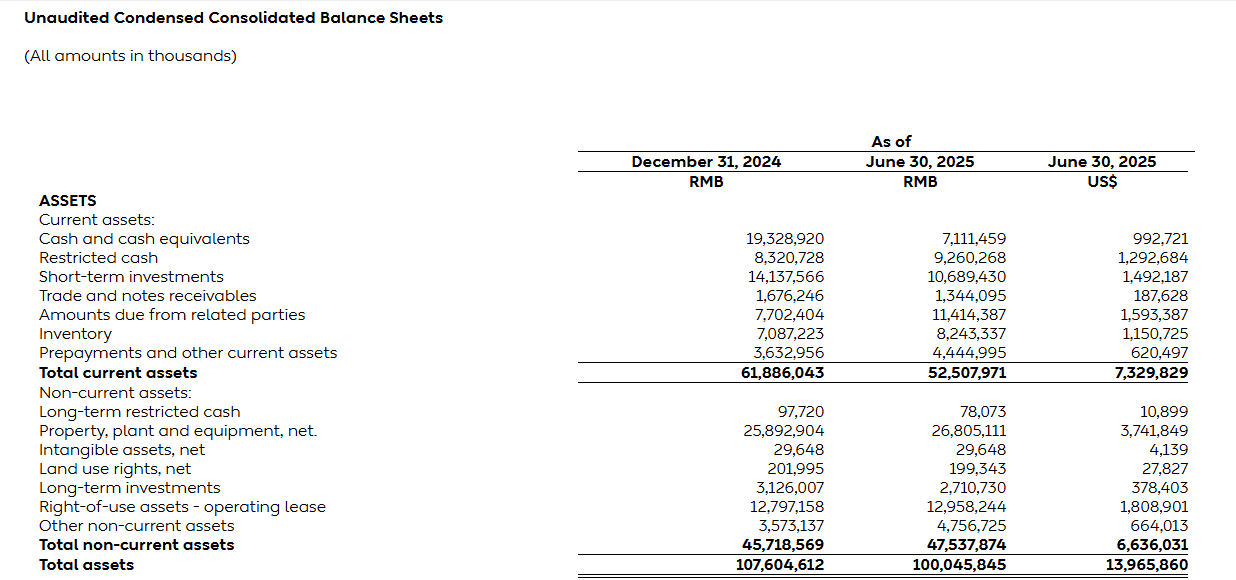Click the "All amounts in thousands" note
The height and width of the screenshot is (580, 1236).
[x=130, y=56]
